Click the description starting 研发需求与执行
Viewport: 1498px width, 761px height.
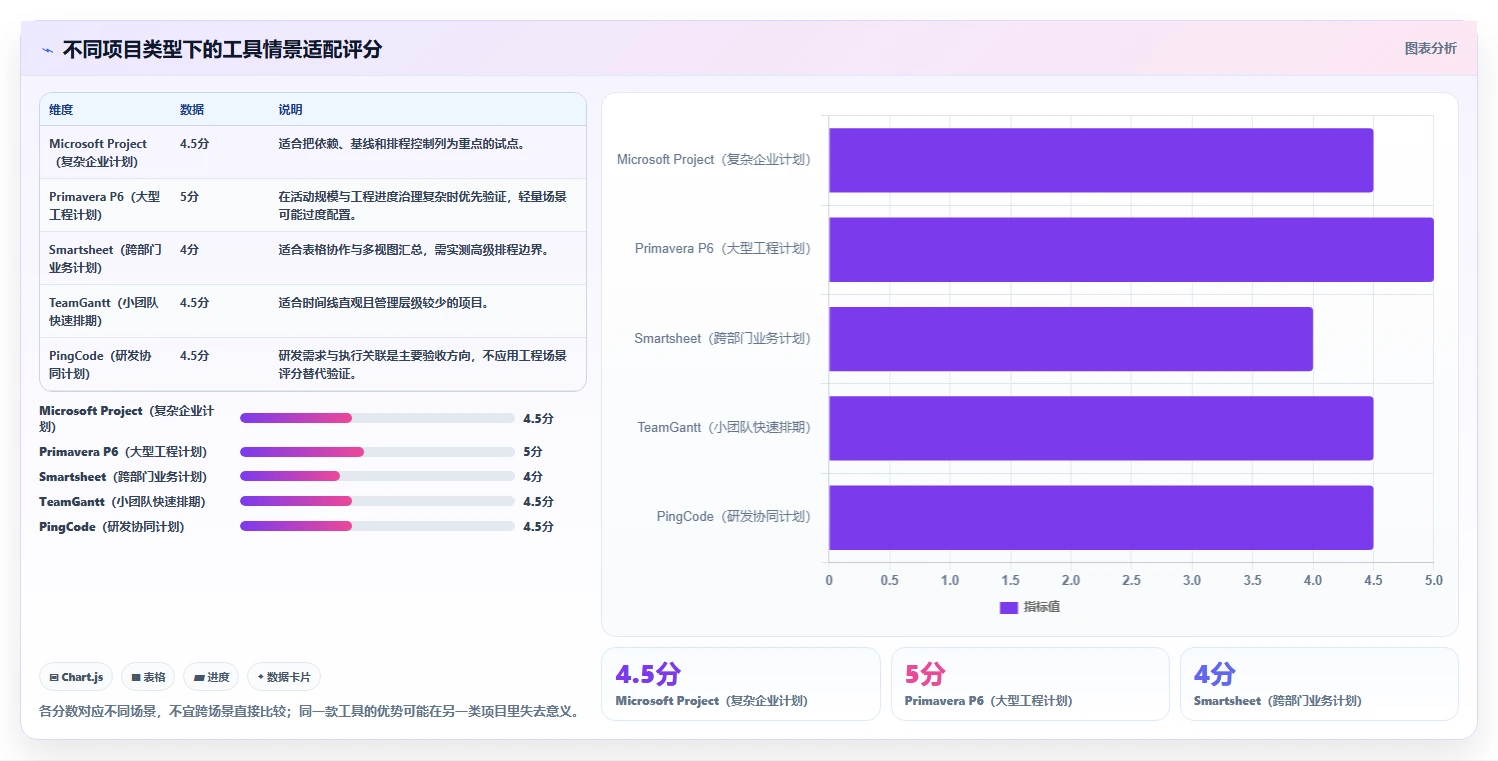(x=423, y=364)
